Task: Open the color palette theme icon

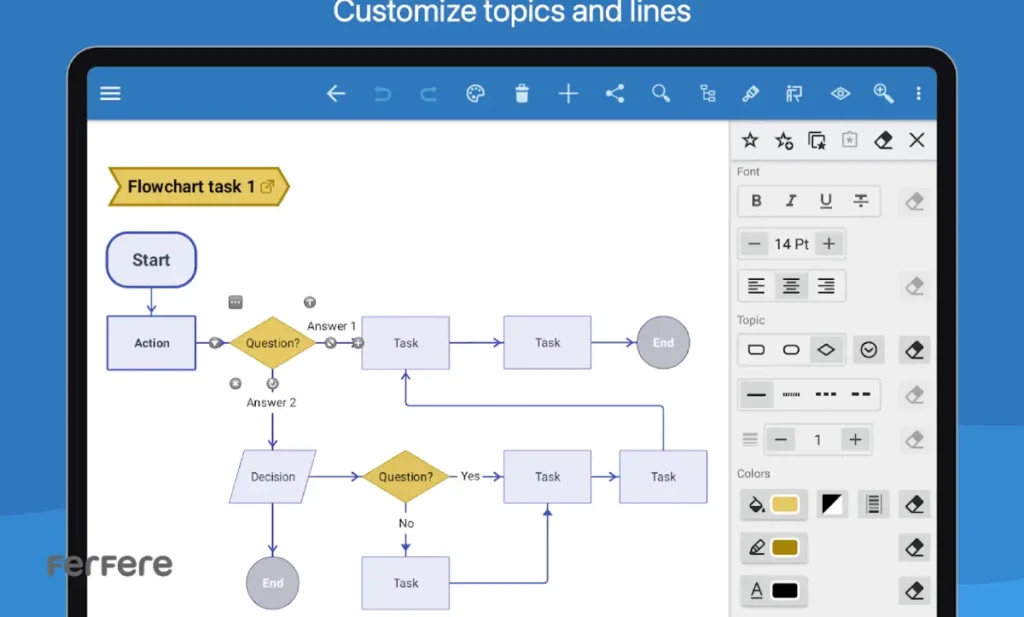Action: tap(475, 94)
